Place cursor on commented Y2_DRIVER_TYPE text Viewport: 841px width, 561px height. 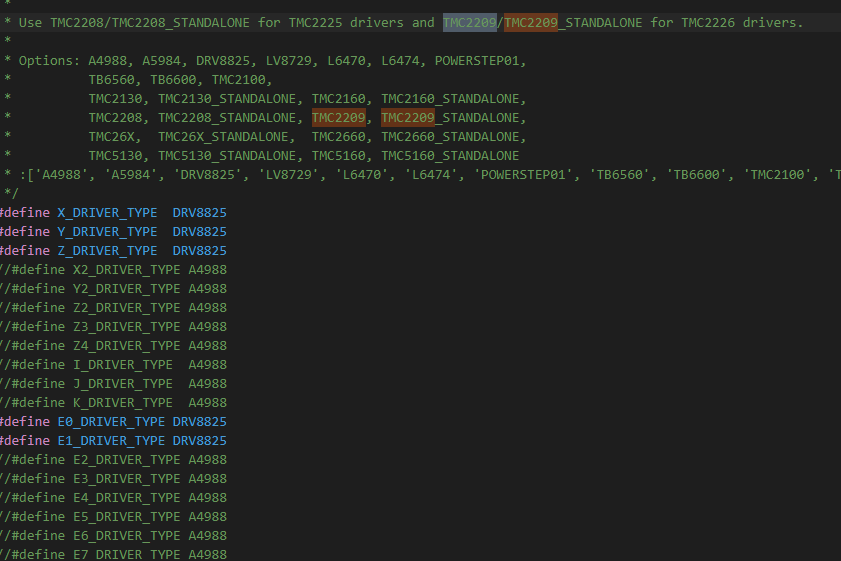coord(126,289)
